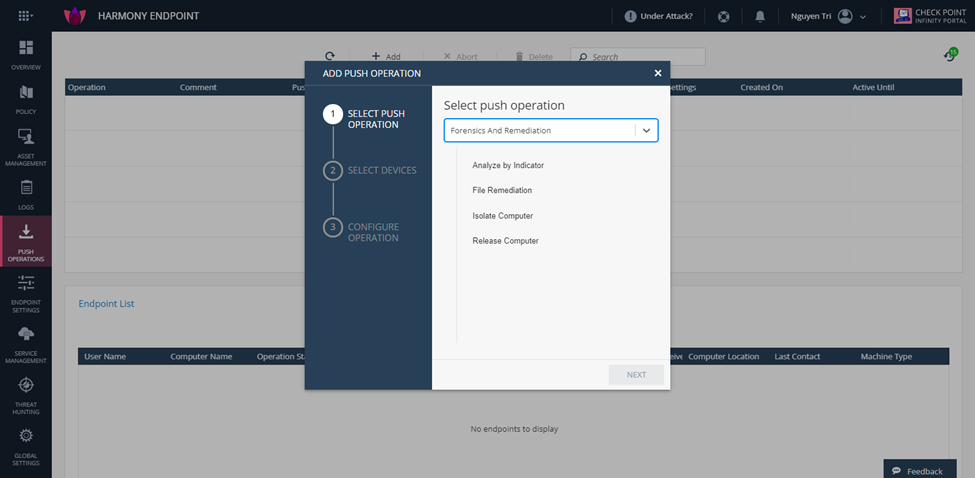Image resolution: width=975 pixels, height=478 pixels.
Task: Open Threat Hunting in the sidebar
Action: pos(25,396)
